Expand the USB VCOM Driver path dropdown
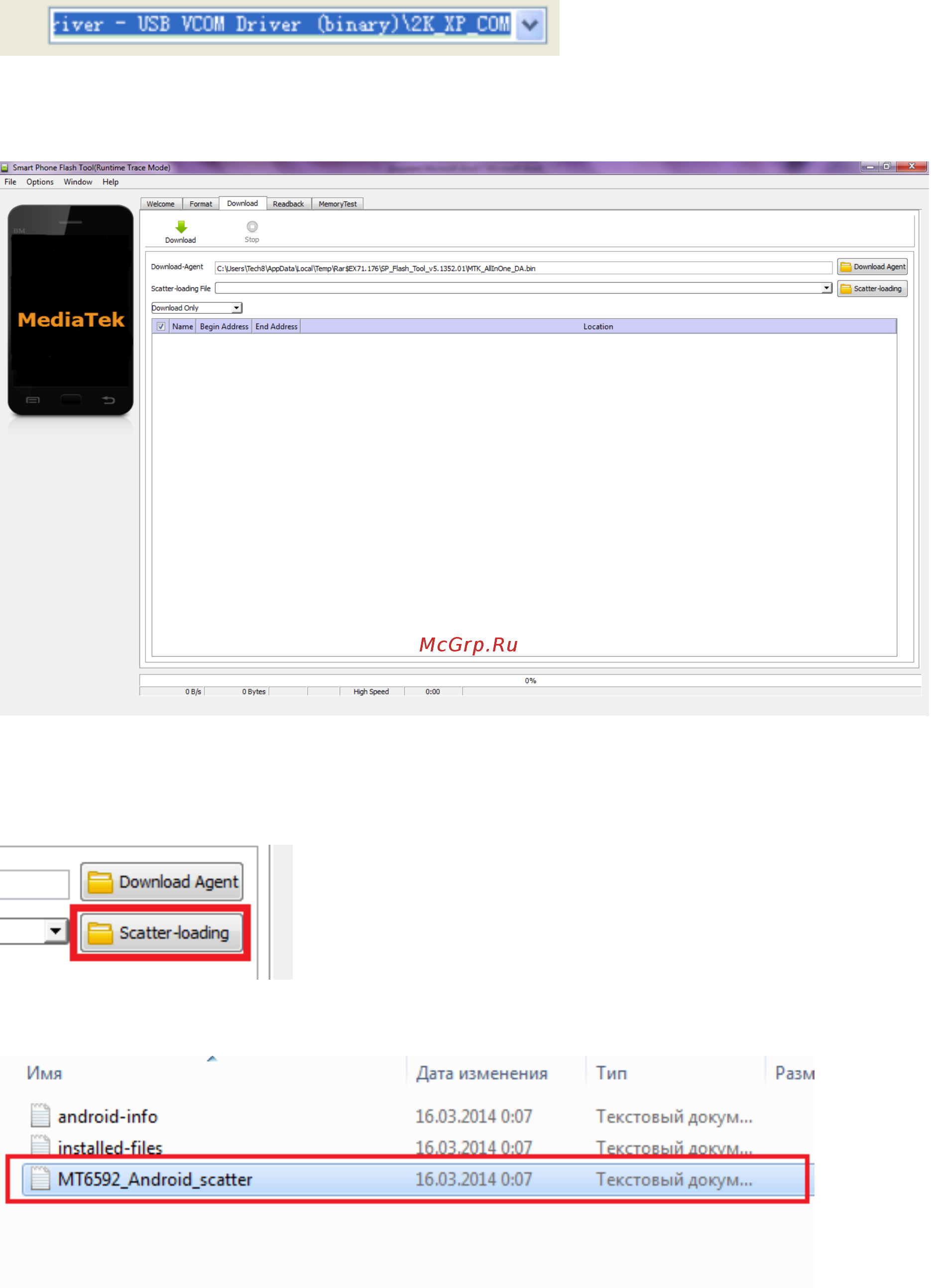This screenshot has width=931, height=1288. pyautogui.click(x=530, y=25)
